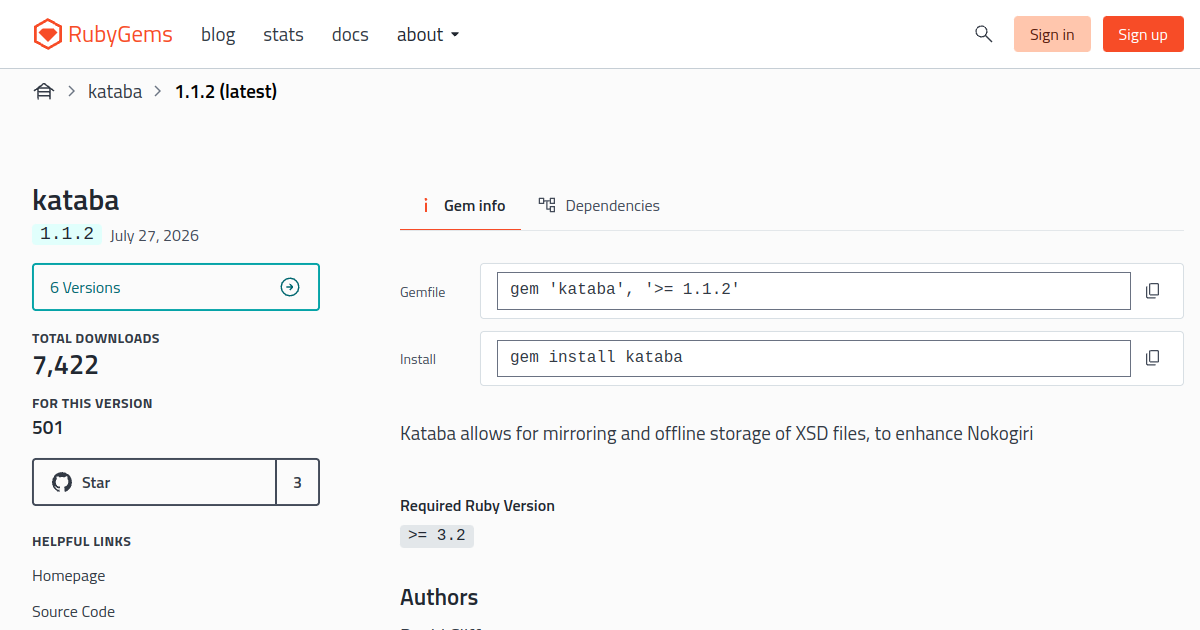Viewport: 1200px width, 630px height.
Task: Click the RubyGems logo
Action: (x=102, y=35)
